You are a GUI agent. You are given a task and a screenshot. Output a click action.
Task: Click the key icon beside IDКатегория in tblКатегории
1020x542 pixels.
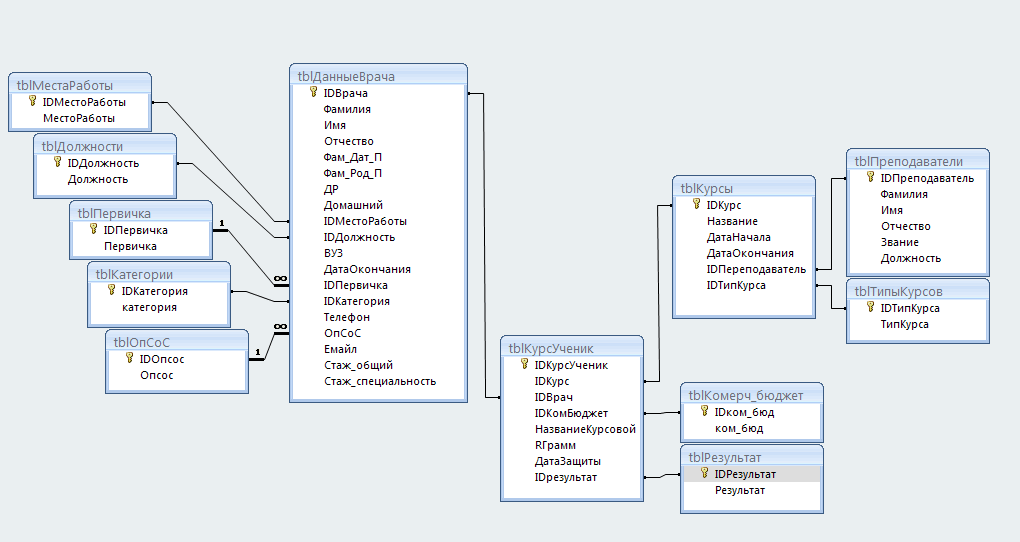(111, 290)
